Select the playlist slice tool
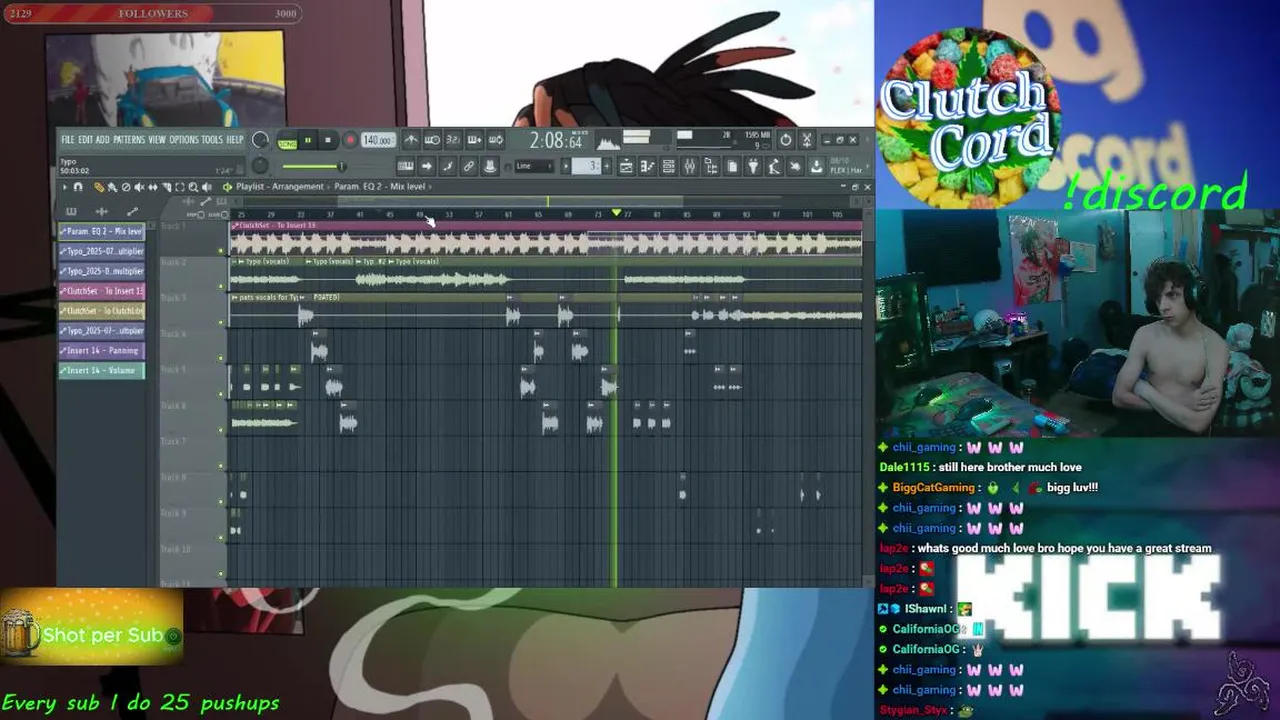 (x=166, y=187)
